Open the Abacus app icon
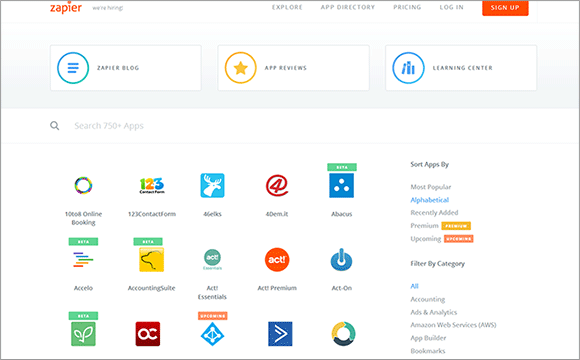Image resolution: width=580 pixels, height=360 pixels. tap(341, 185)
